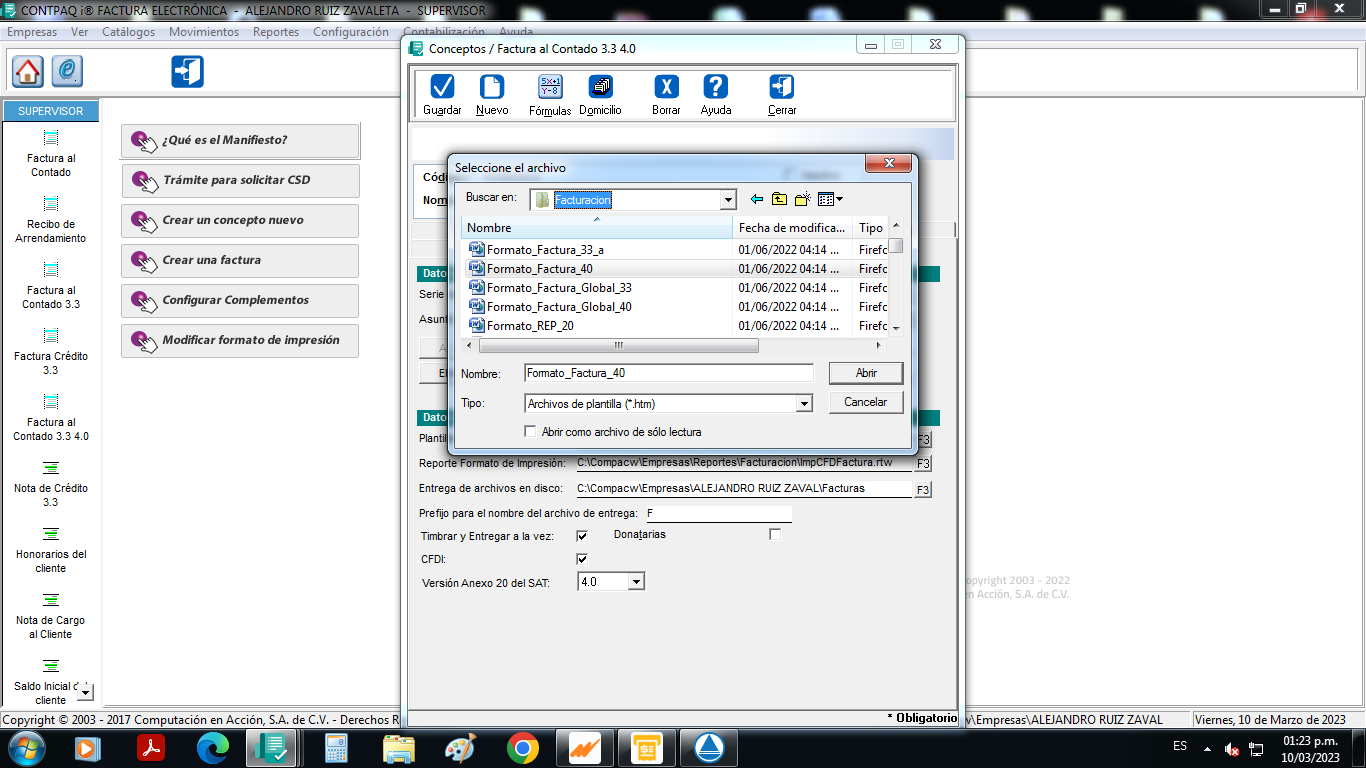Click the file list horizontal scrollbar
This screenshot has height=768, width=1366.
click(x=618, y=345)
